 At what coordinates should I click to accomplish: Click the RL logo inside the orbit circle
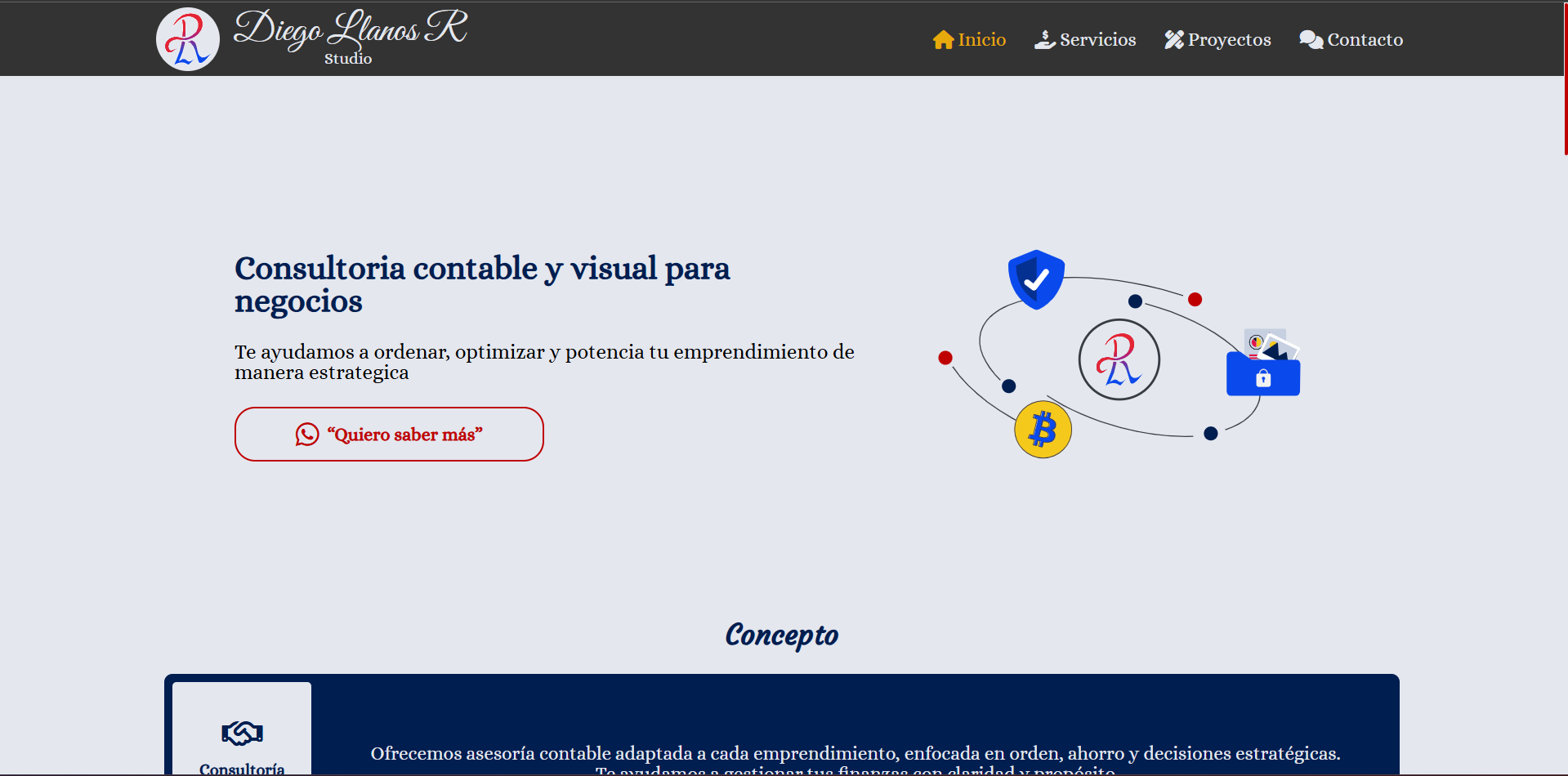click(x=1119, y=359)
